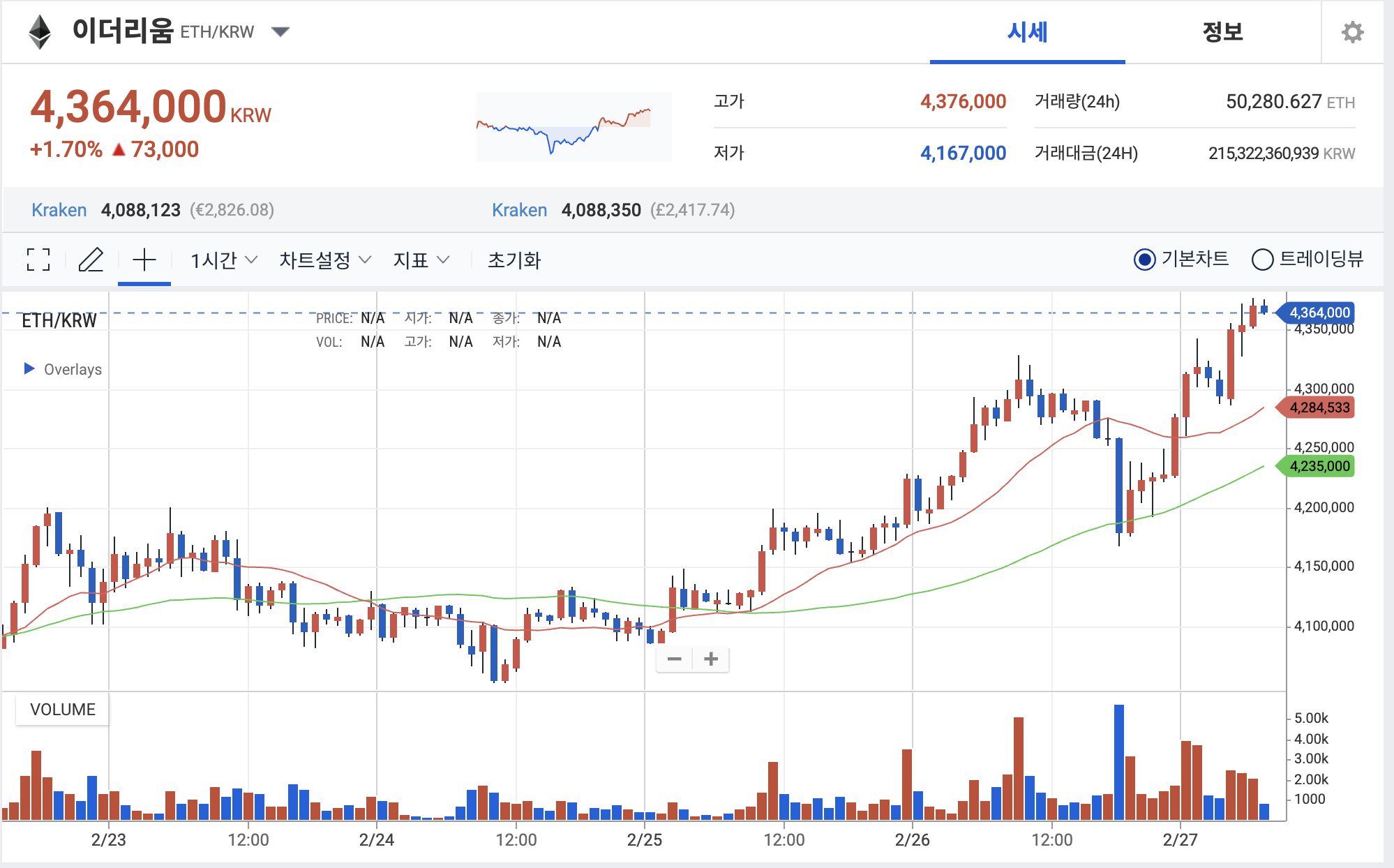Open the settings gear icon
Screen dimensions: 1394x868
tap(1352, 32)
